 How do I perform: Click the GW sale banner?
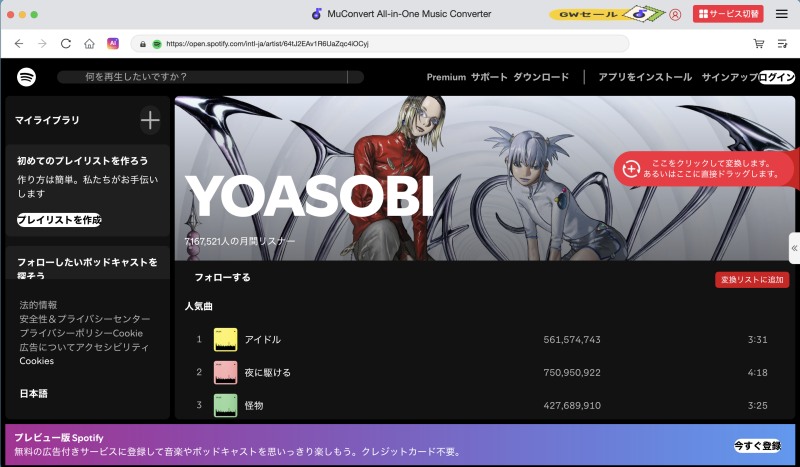[607, 14]
